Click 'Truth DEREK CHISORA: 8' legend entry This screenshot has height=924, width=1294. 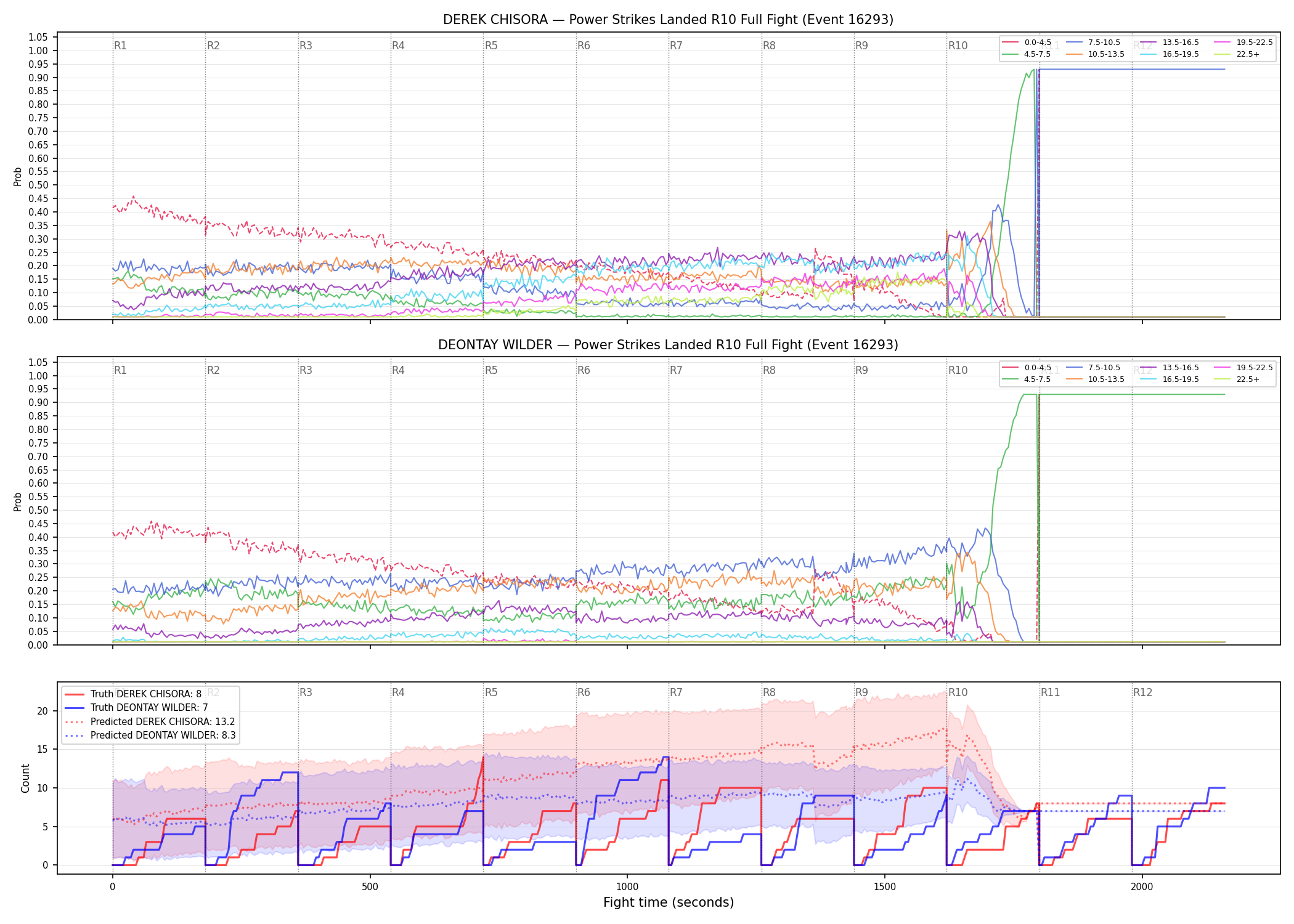click(133, 694)
